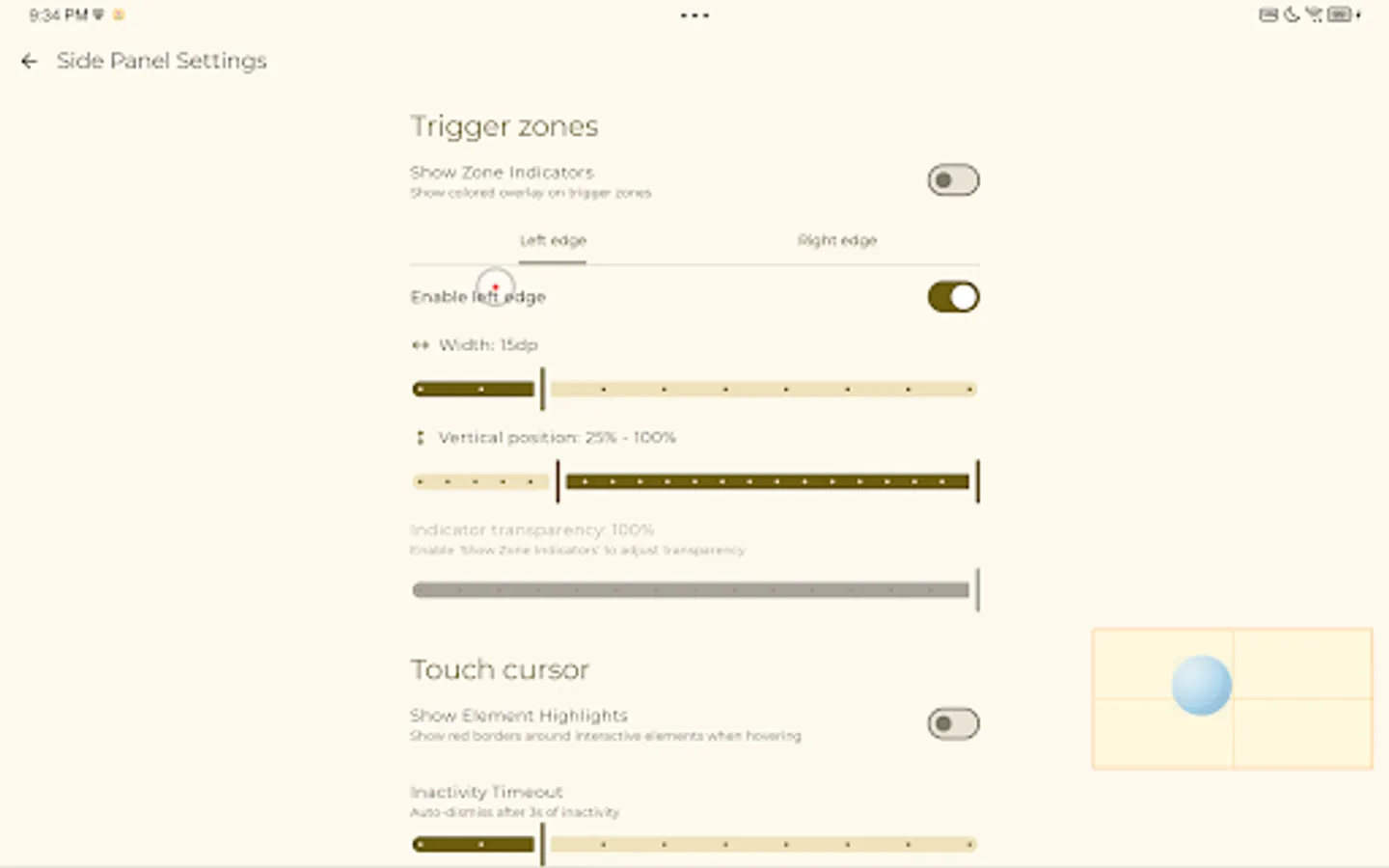Click the Touch cursor section heading
This screenshot has height=868, width=1389.
pyautogui.click(x=500, y=668)
